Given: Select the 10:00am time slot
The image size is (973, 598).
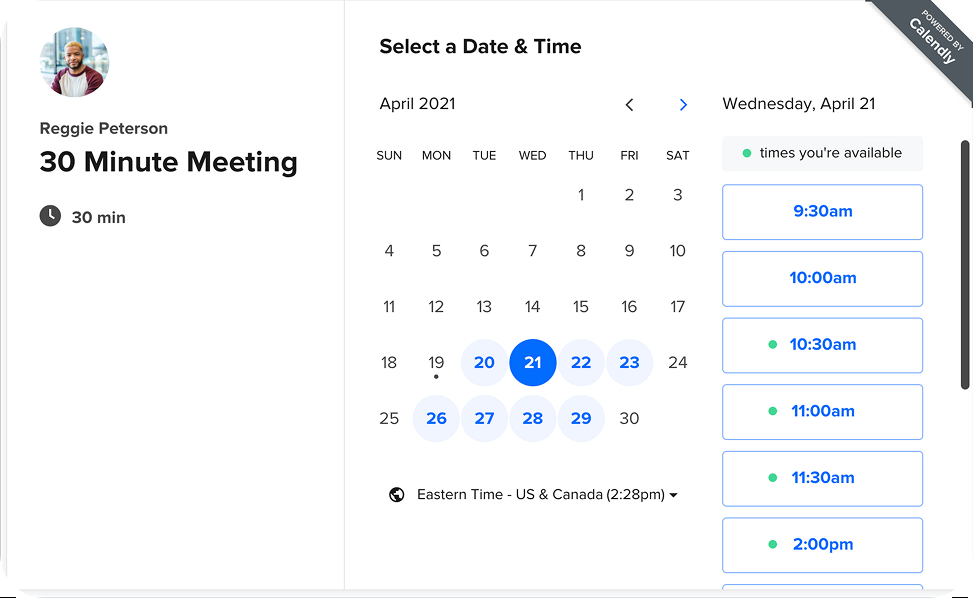Looking at the screenshot, I should pyautogui.click(x=822, y=278).
